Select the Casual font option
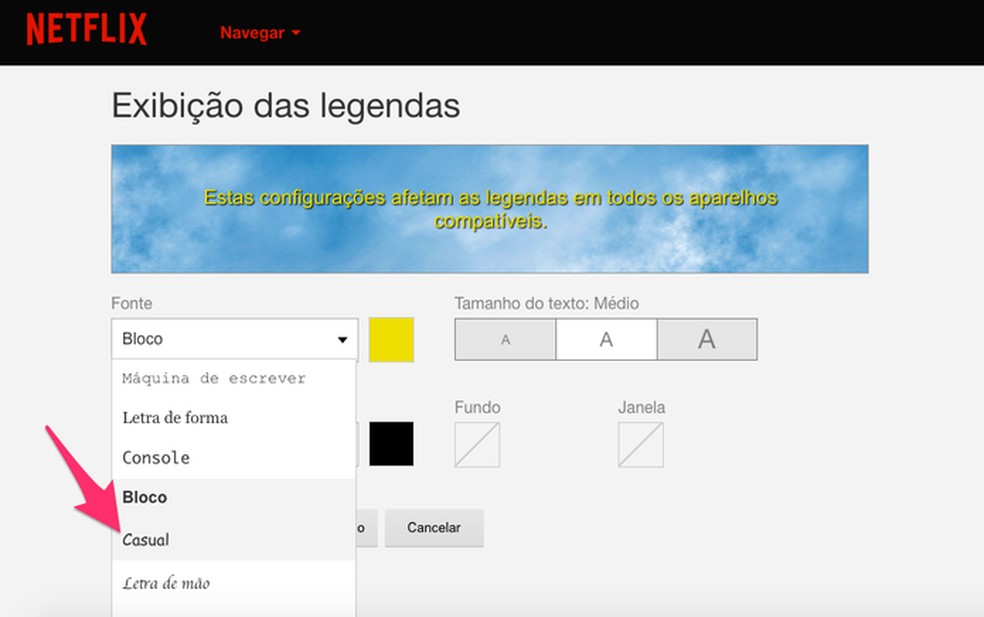984x617 pixels. click(146, 540)
